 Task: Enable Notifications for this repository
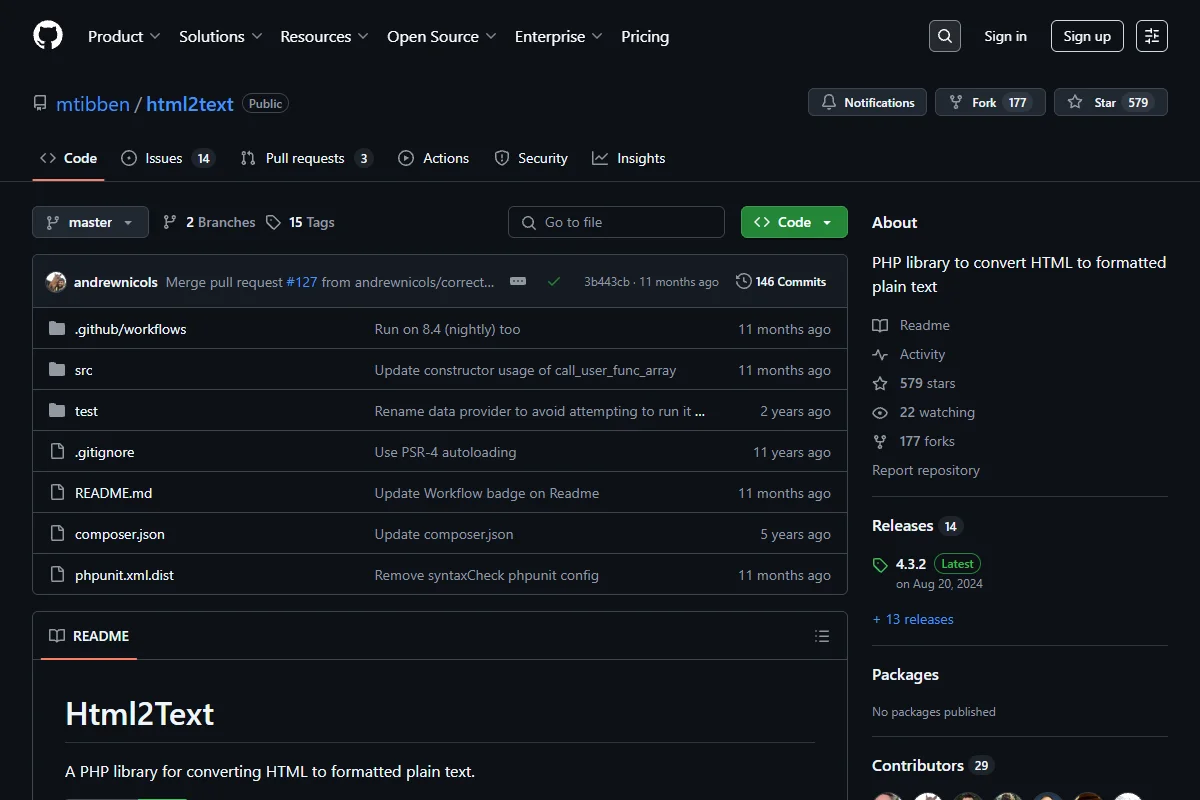coord(867,102)
